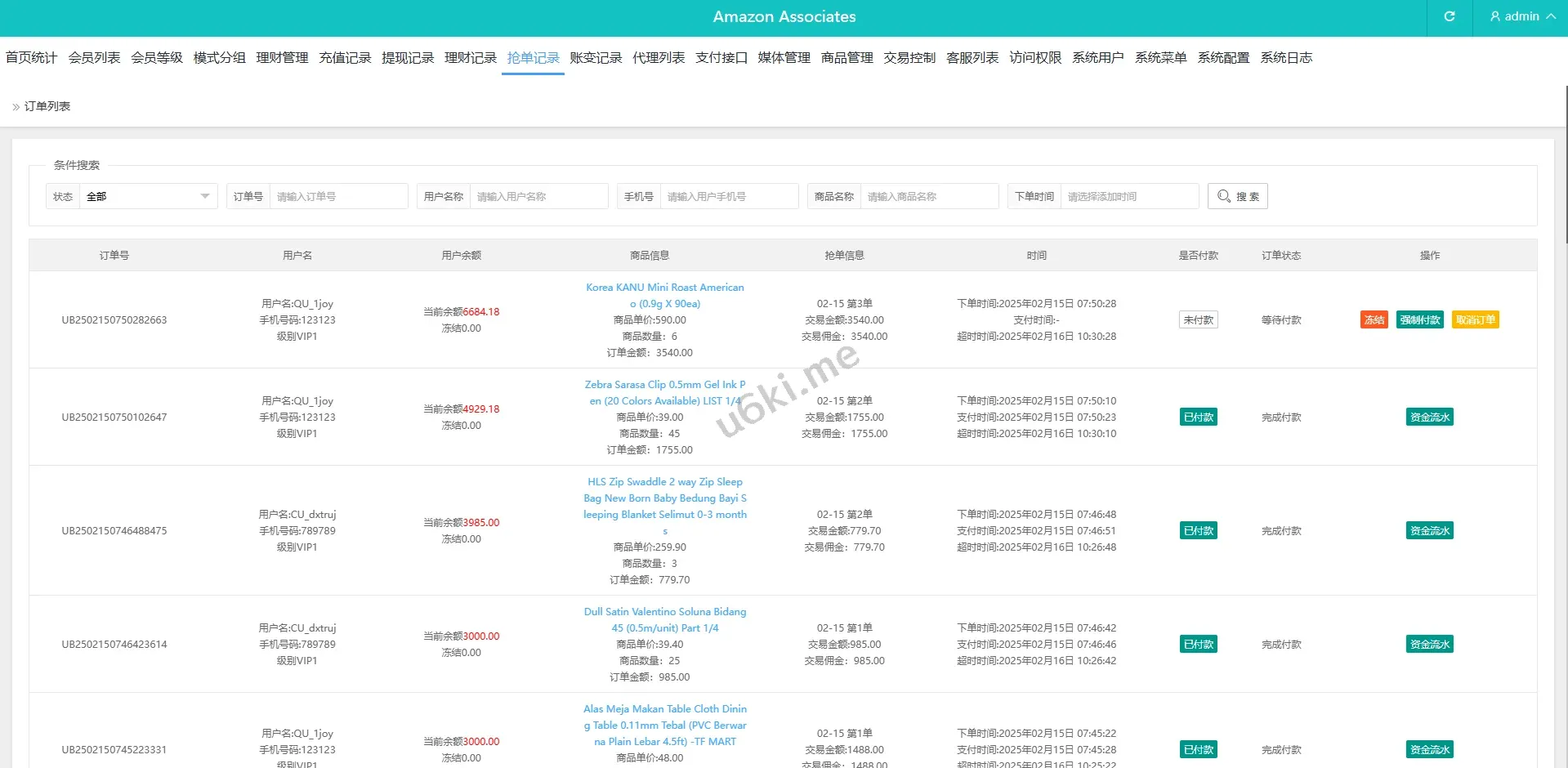Click the vertical page scrollbar

1565,163
